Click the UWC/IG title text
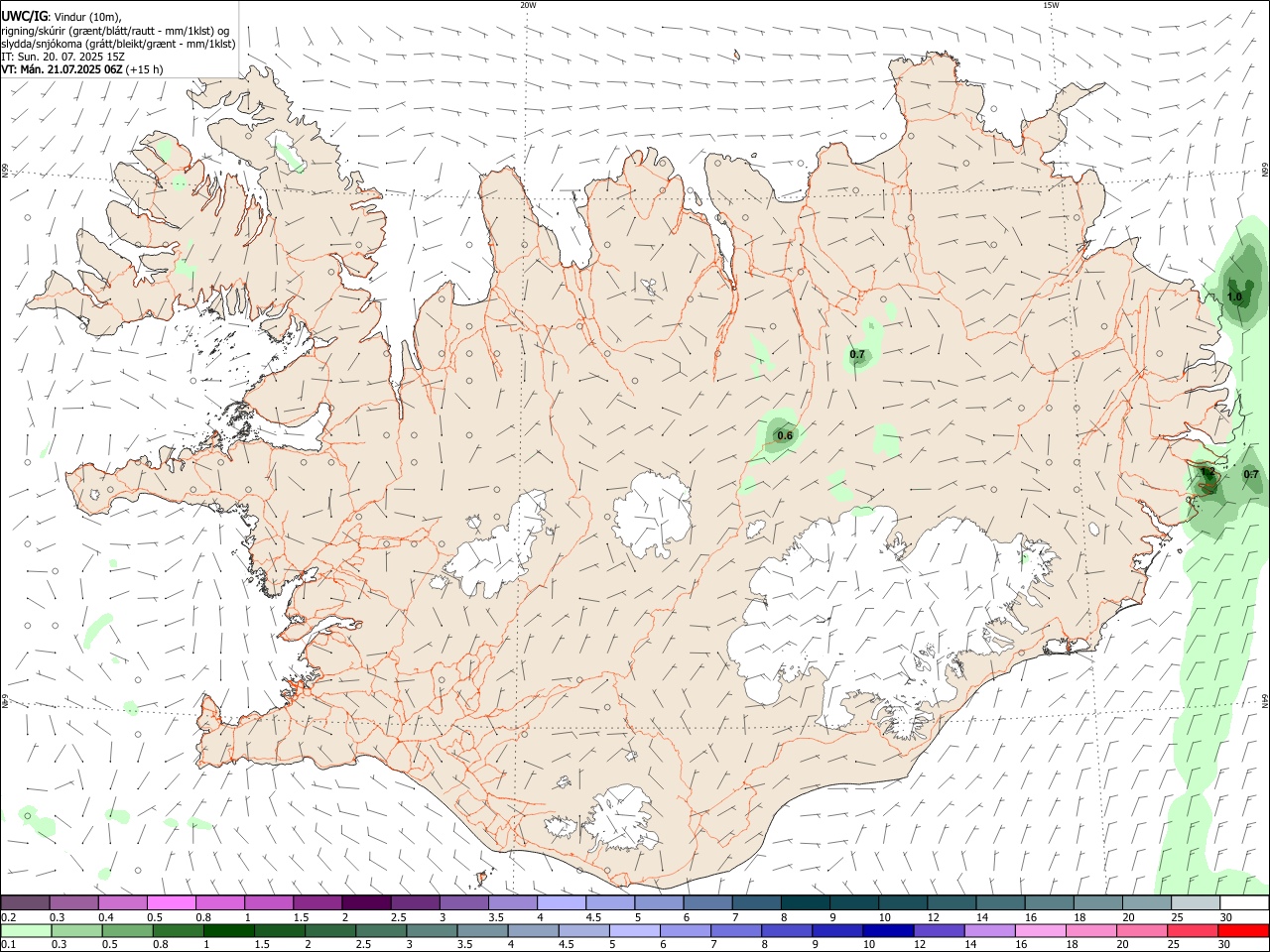Viewport: 1270px width, 952px height. pyautogui.click(x=24, y=16)
